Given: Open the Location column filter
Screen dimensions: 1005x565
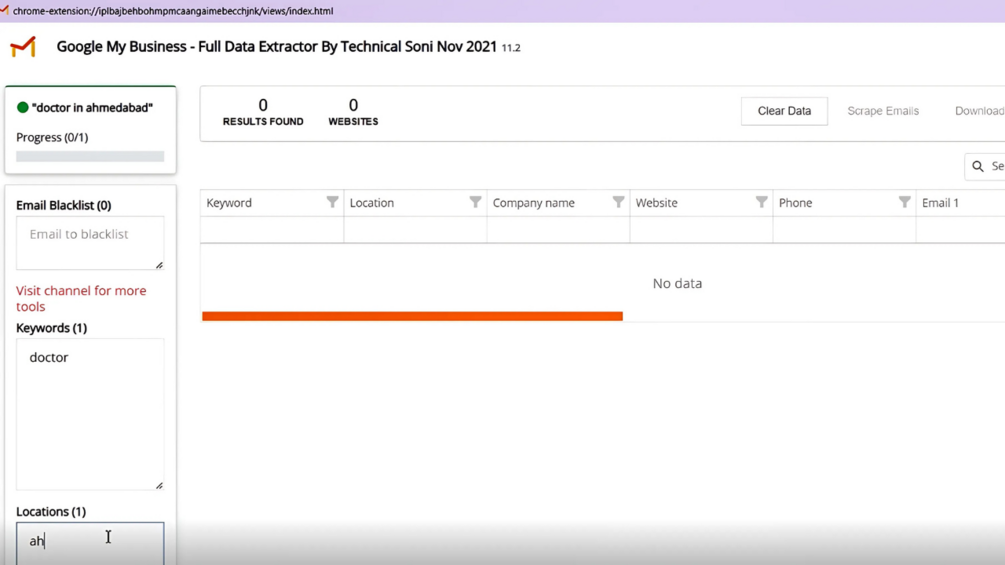Looking at the screenshot, I should (475, 202).
